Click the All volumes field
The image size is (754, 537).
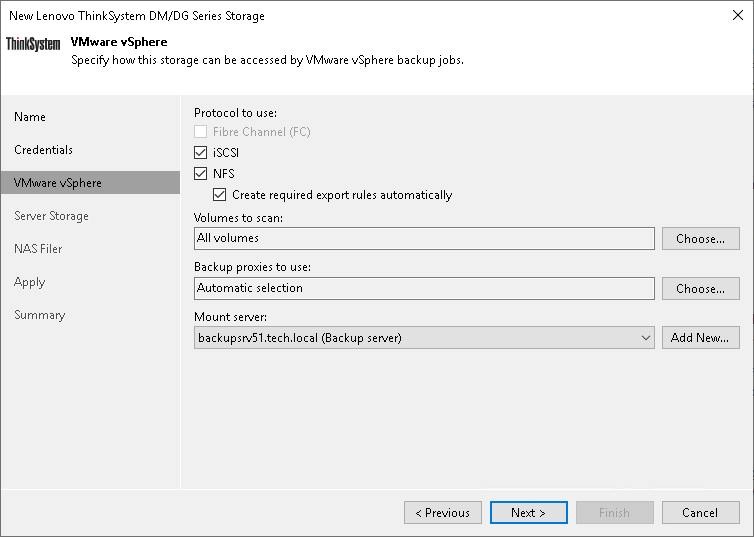tap(424, 238)
